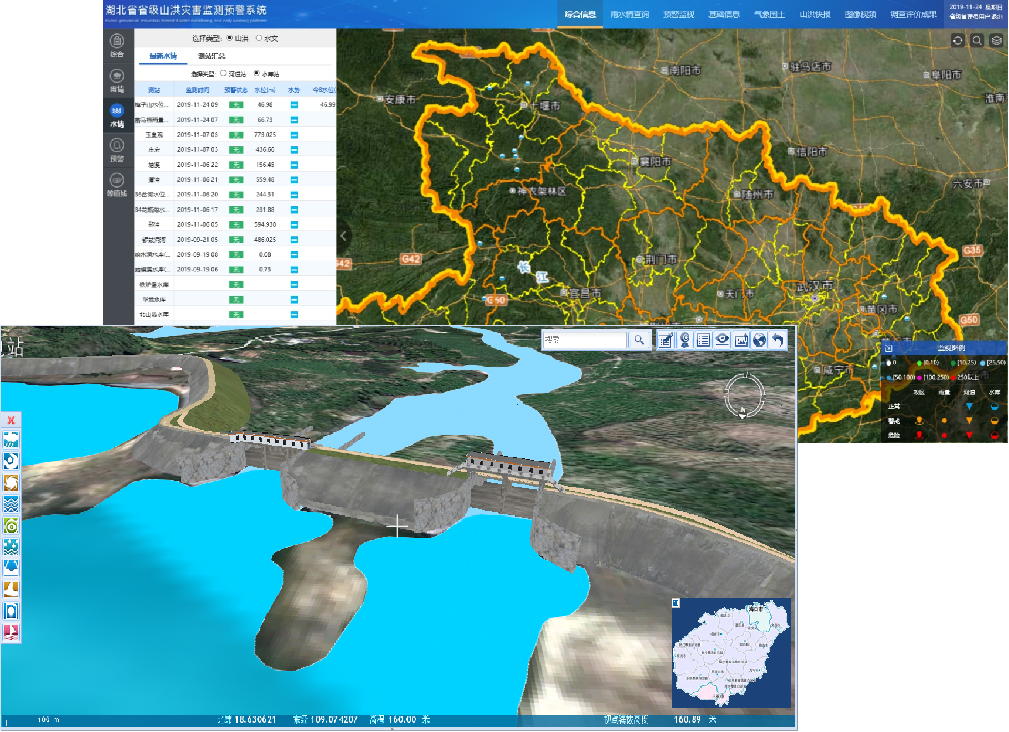Viewport: 1009px width, 732px height.
Task: Click the globe icon in 3D toolbar
Action: [759, 340]
